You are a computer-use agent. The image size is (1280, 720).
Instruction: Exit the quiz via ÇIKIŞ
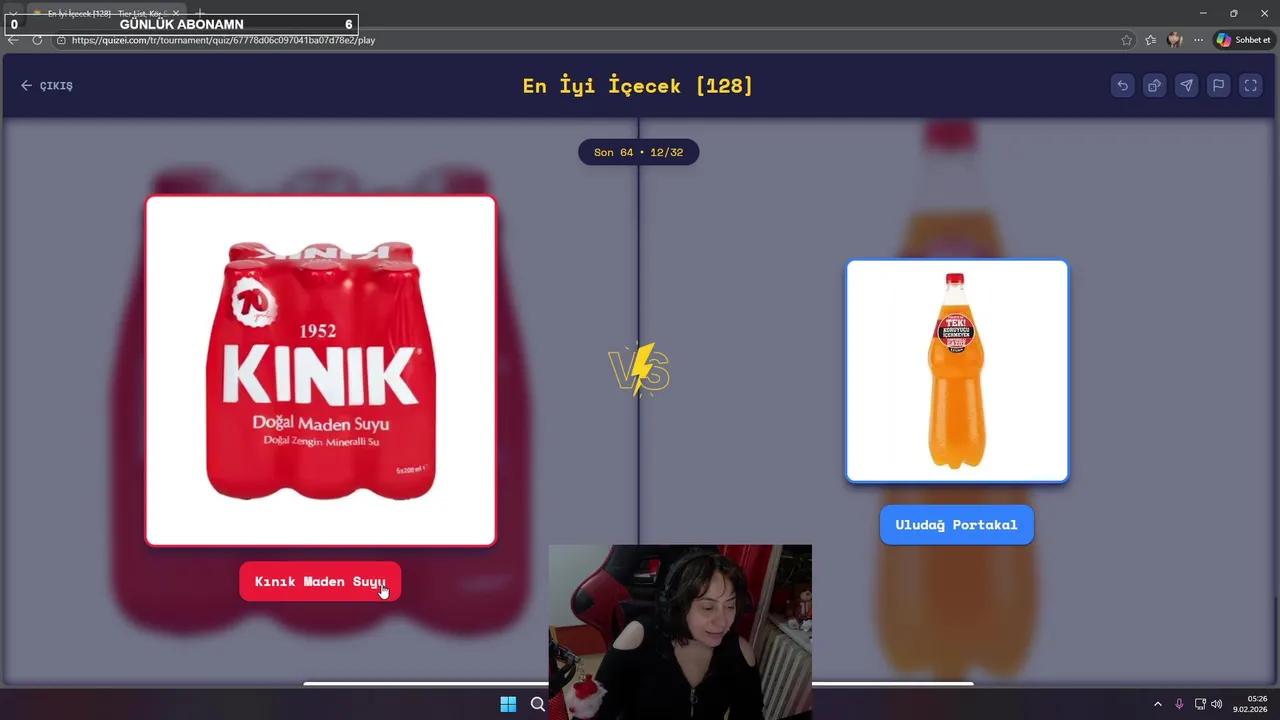[47, 86]
